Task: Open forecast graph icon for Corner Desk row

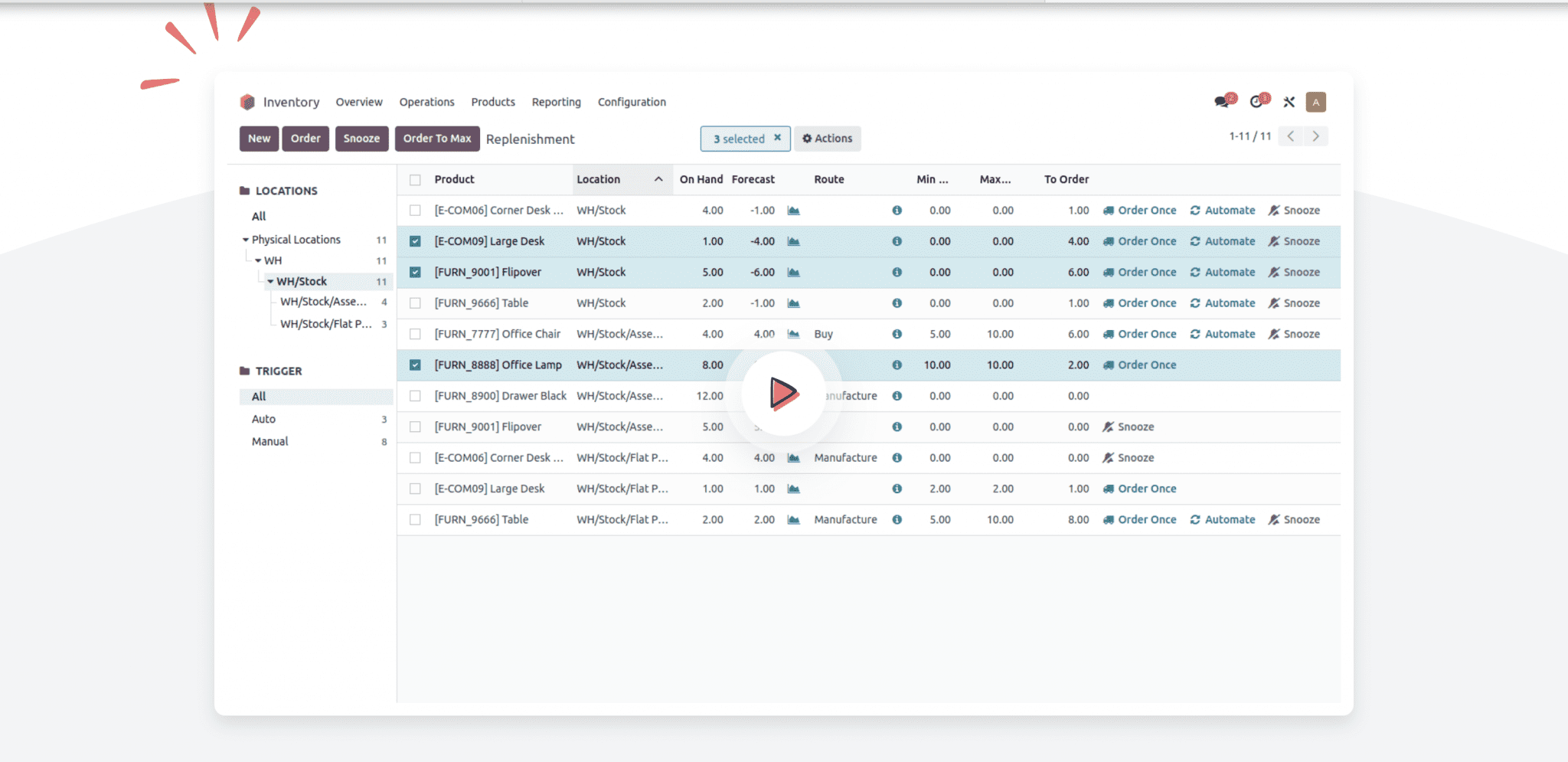Action: coord(794,210)
